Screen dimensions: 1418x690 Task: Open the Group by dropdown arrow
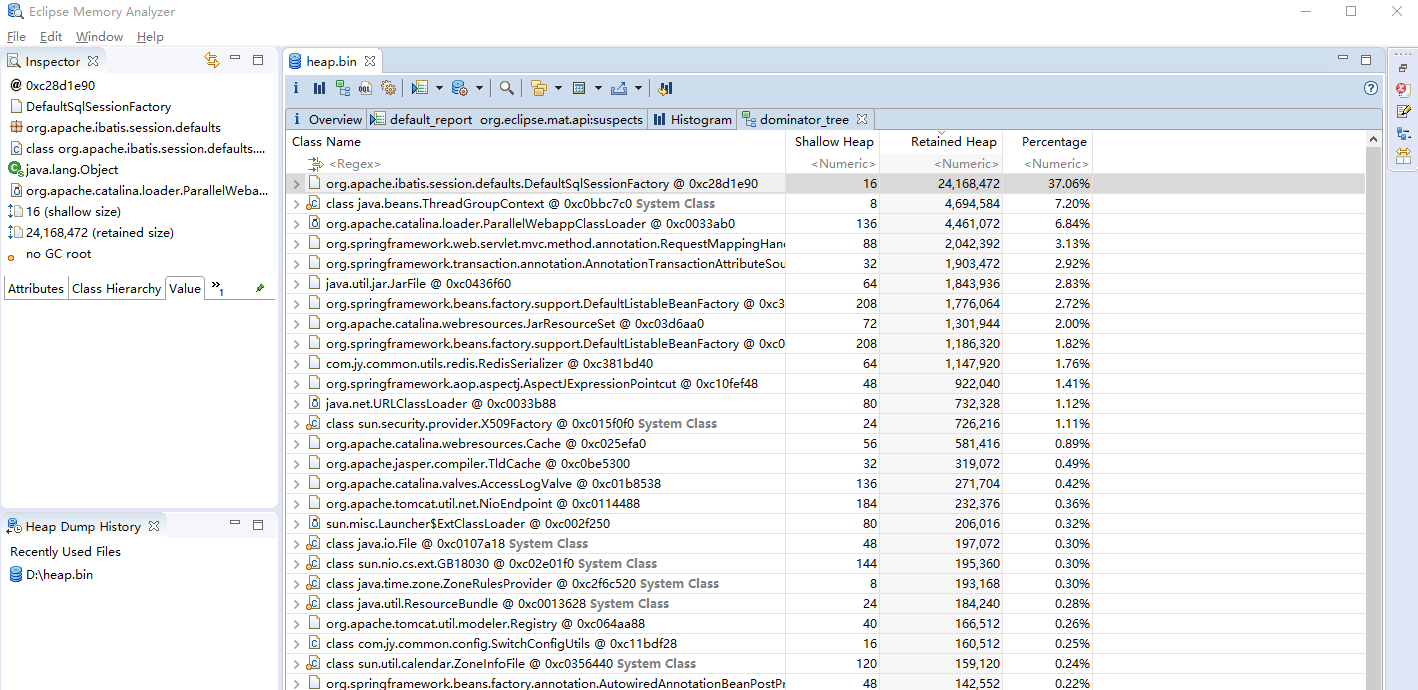pos(558,88)
